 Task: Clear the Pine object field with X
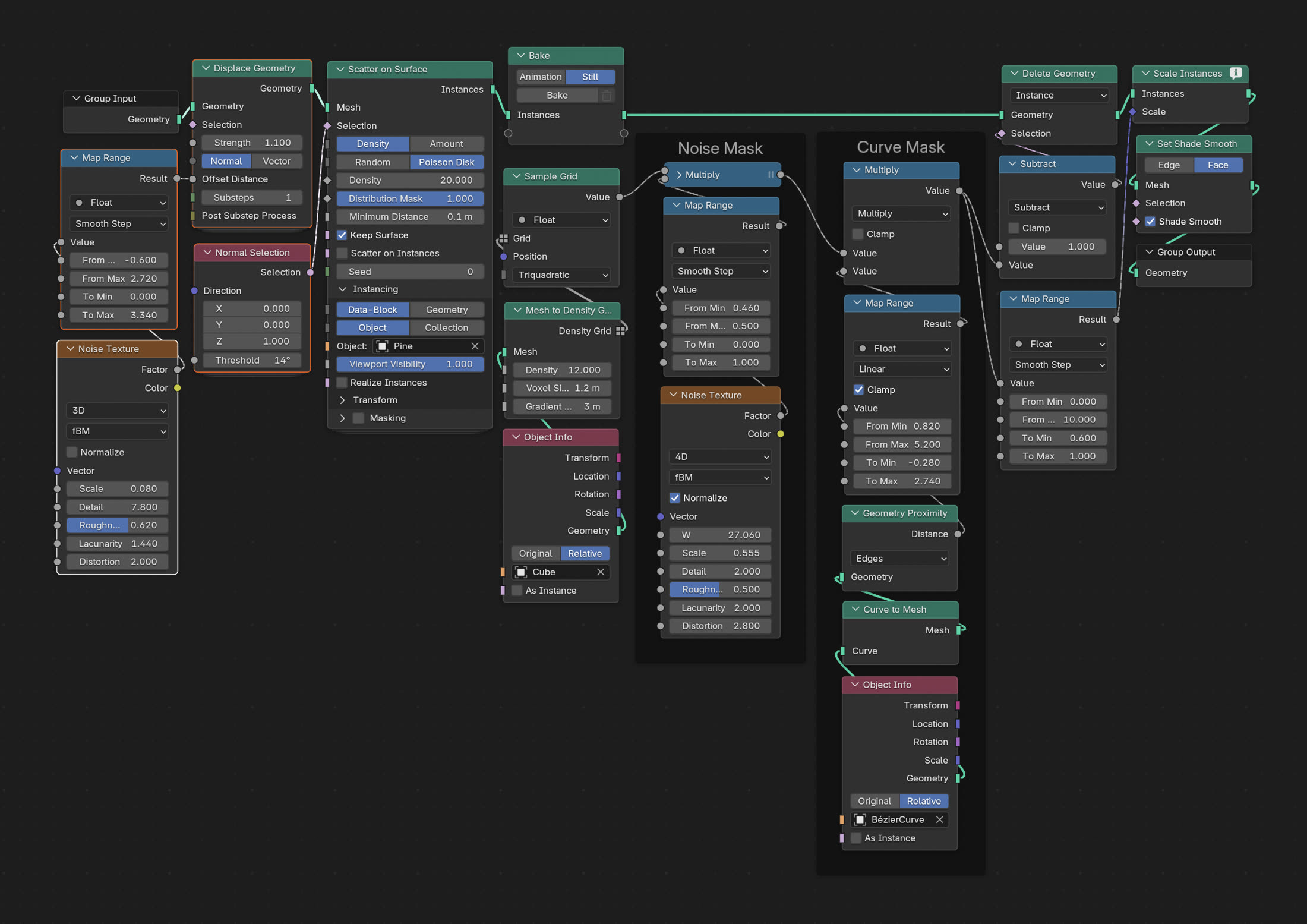click(475, 346)
